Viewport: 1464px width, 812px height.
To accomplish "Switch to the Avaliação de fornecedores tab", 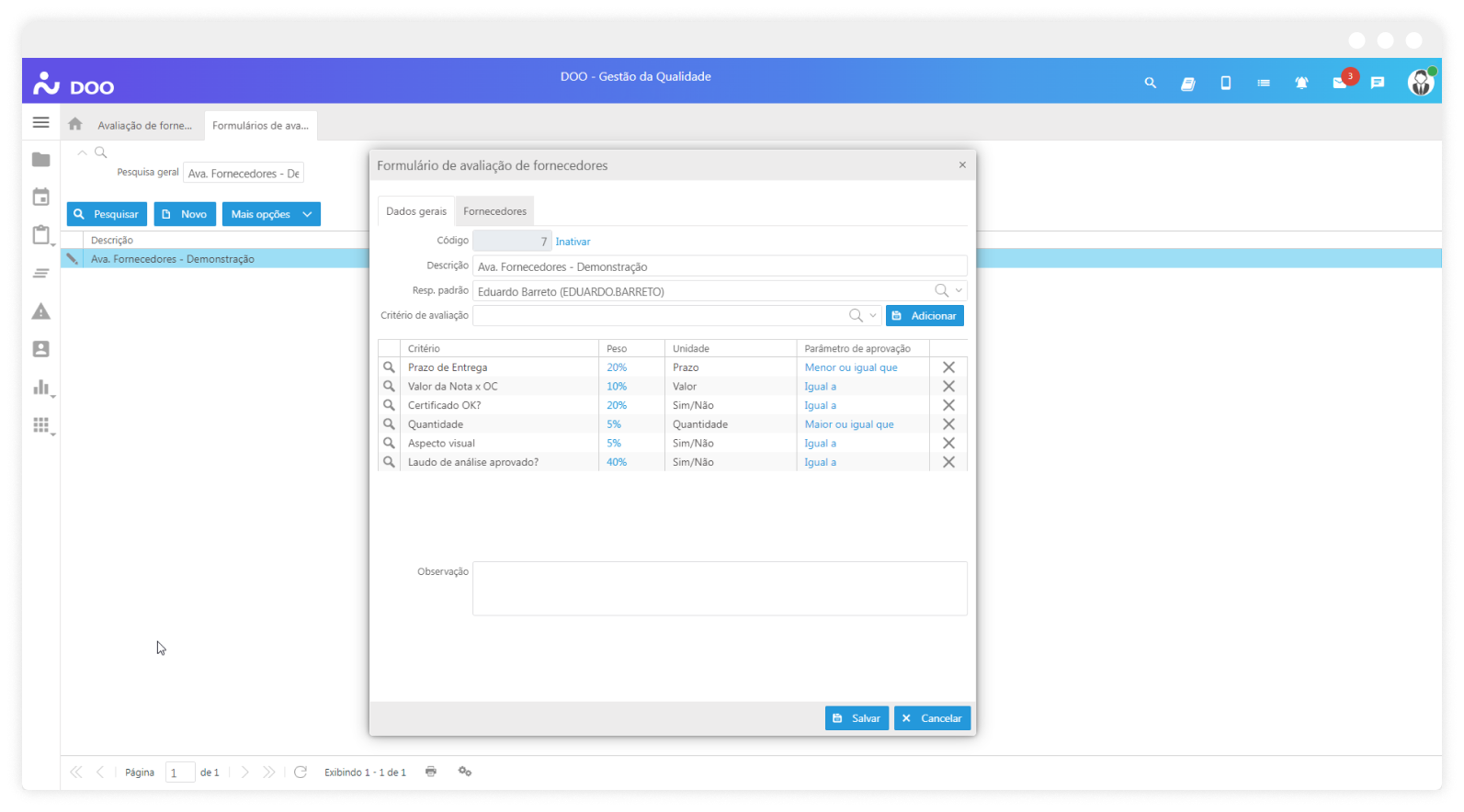I will (x=144, y=126).
